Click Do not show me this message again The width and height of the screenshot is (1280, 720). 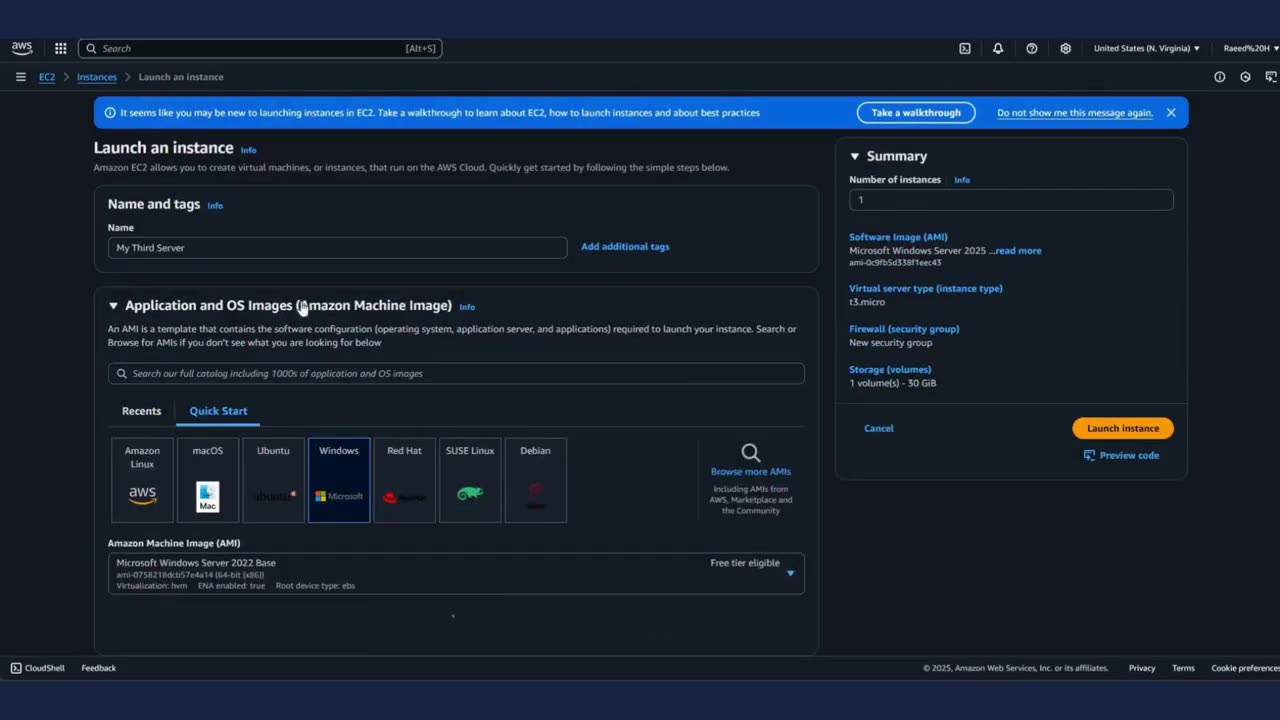point(1075,113)
